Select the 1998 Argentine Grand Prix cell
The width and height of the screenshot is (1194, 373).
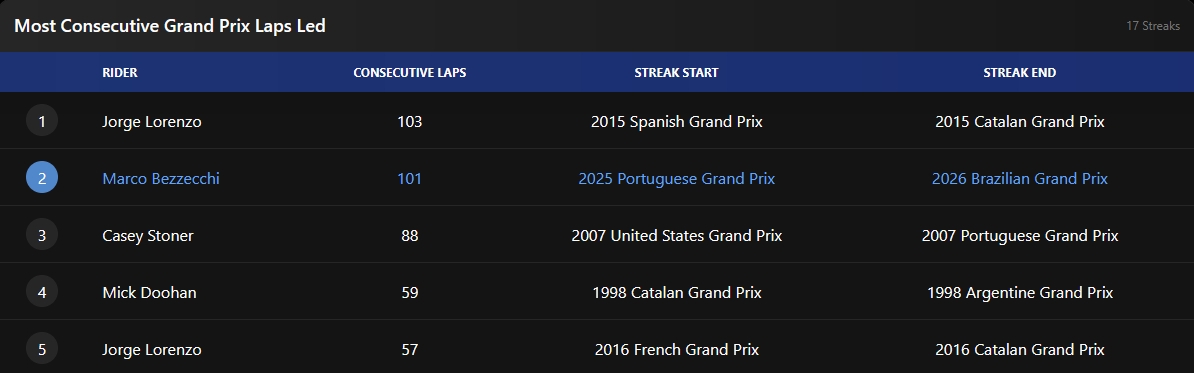[1020, 293]
